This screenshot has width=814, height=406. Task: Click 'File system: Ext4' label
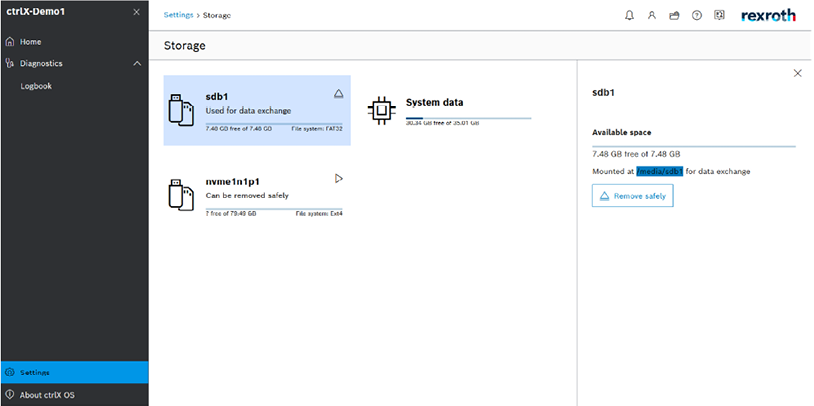pos(319,213)
